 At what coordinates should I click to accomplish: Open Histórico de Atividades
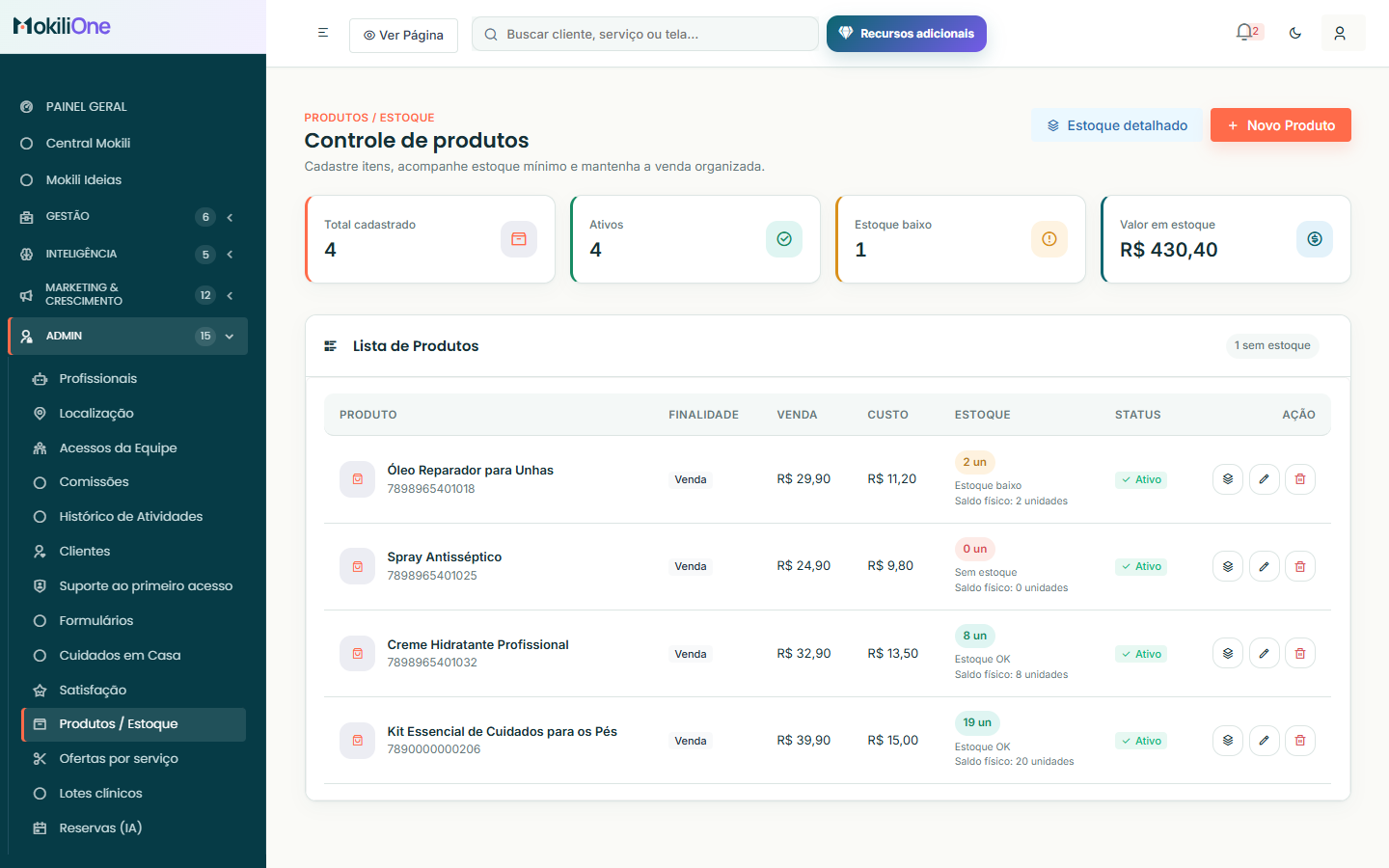click(133, 517)
